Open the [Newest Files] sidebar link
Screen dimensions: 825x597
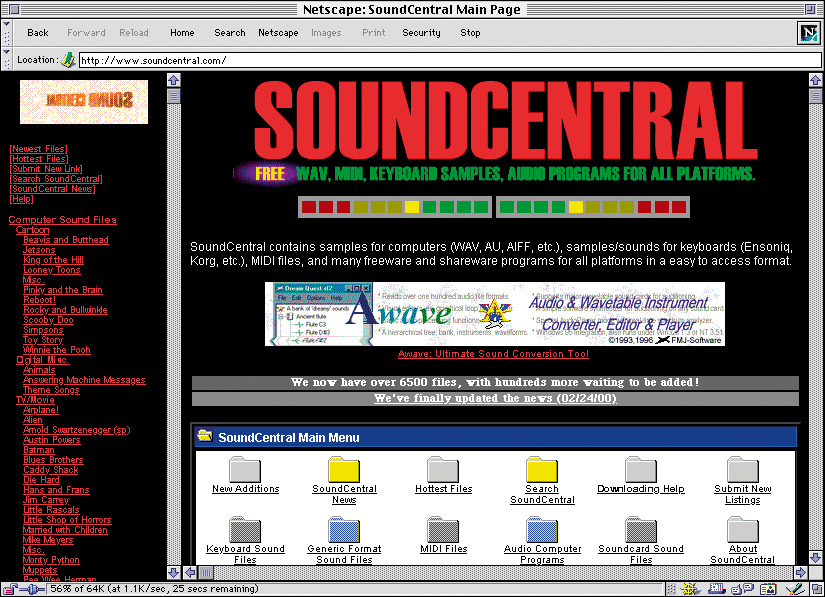(38, 149)
